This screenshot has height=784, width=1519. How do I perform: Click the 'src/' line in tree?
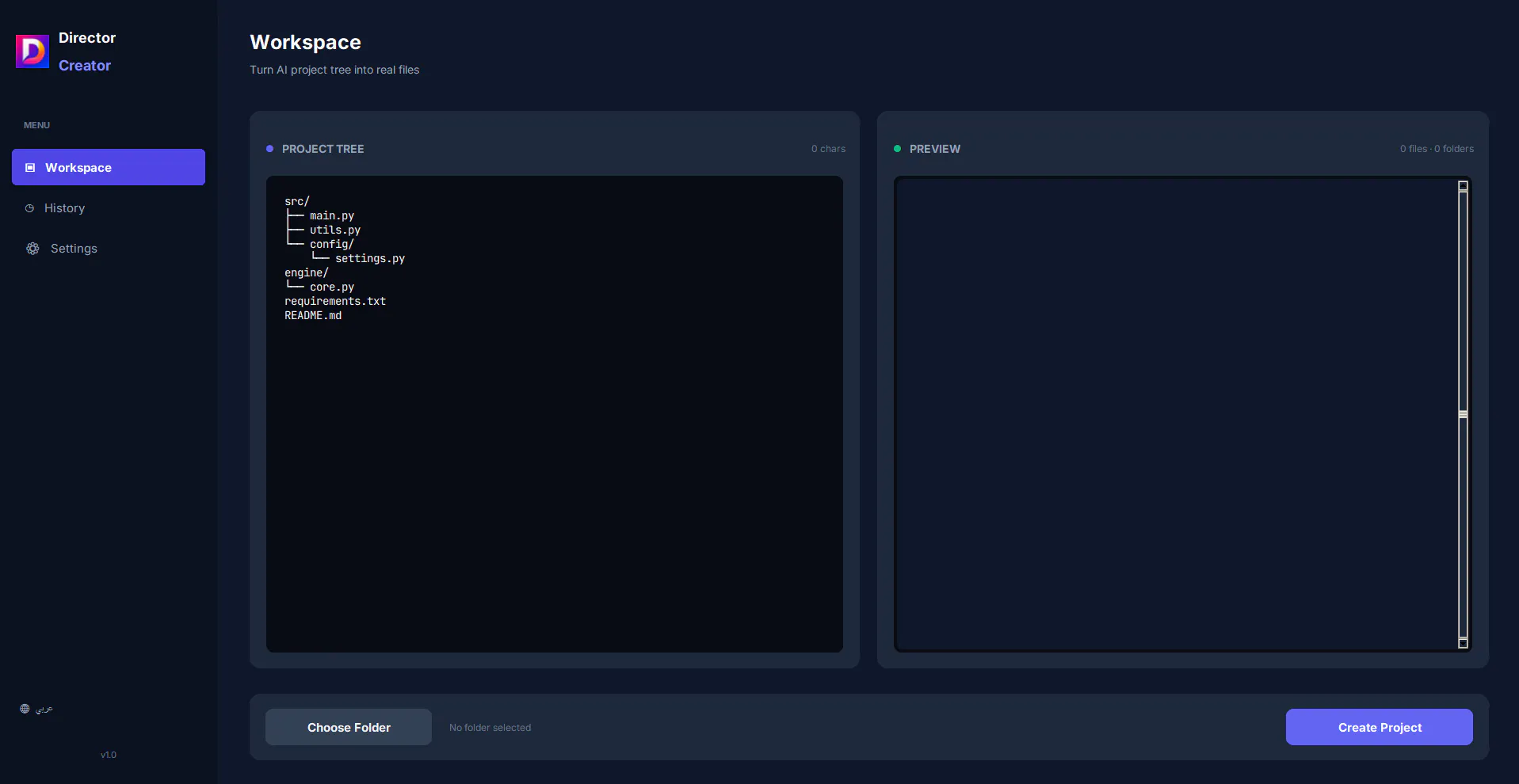297,201
